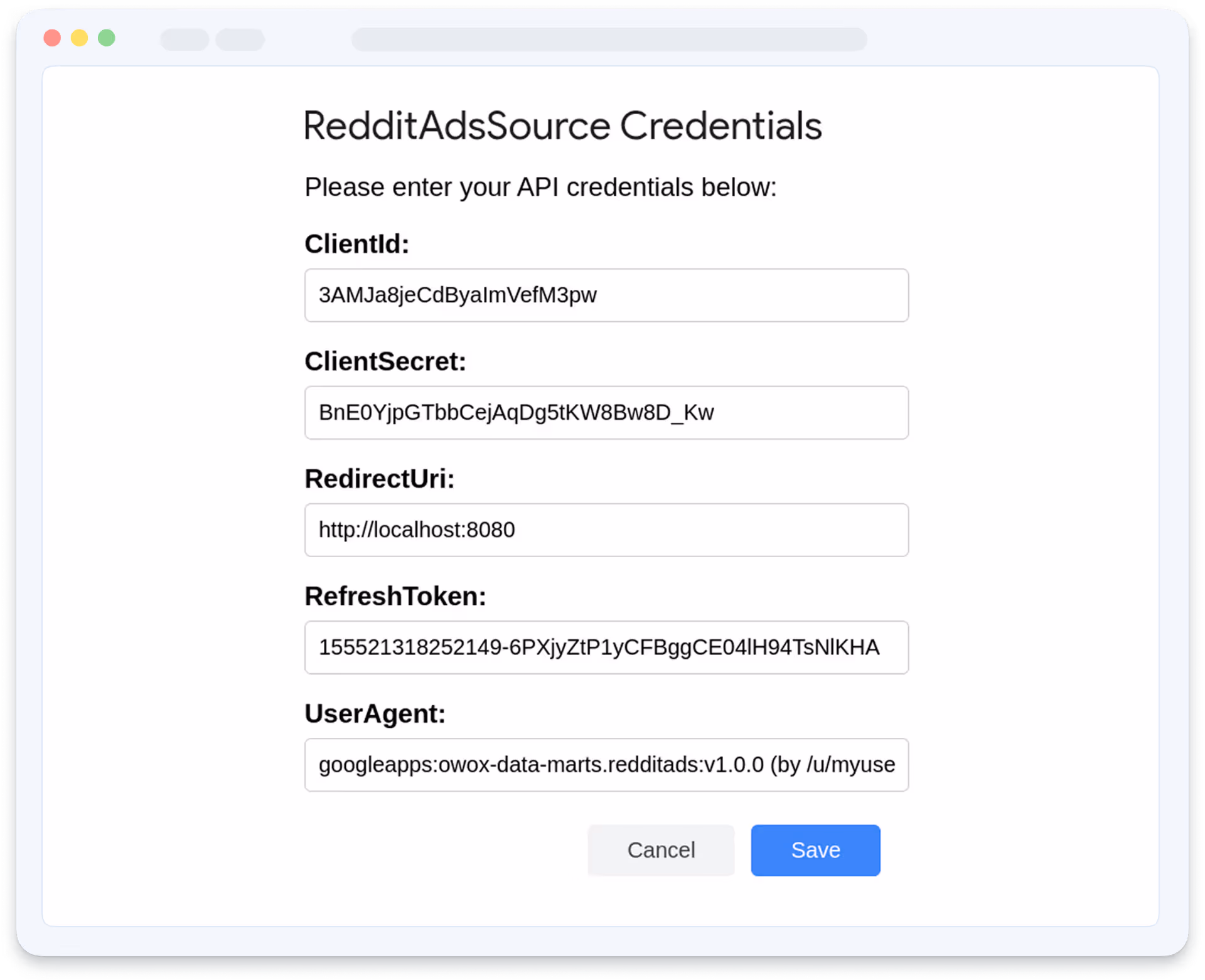The width and height of the screenshot is (1205, 980).
Task: Click the second gray toolbar pill
Action: coord(240,40)
